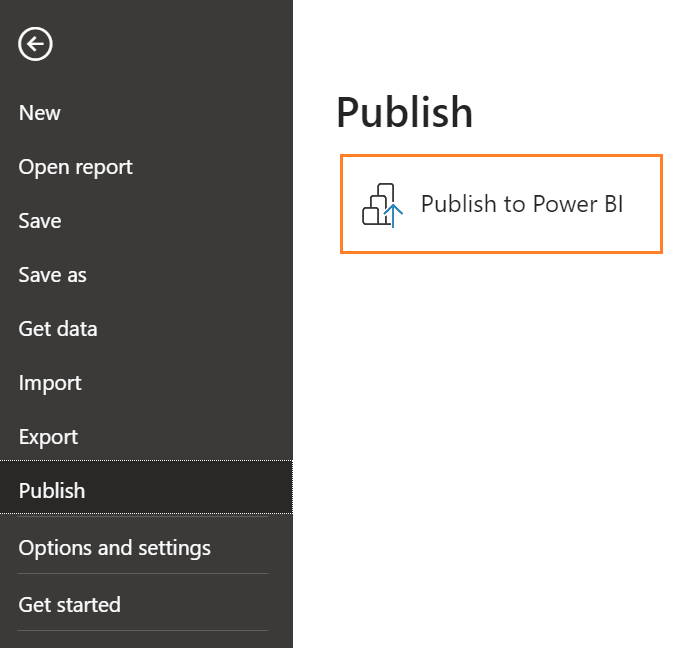Screen dimensions: 680x648
Task: Select the highlighted Publish menu item
Action: point(146,487)
